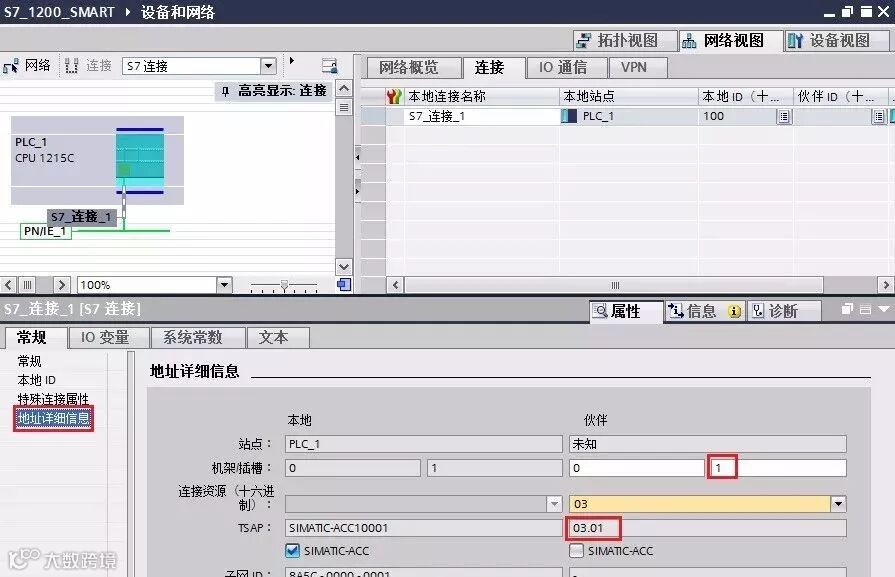The image size is (895, 577).
Task: Click the 本地连接名称 column header
Action: click(481, 96)
